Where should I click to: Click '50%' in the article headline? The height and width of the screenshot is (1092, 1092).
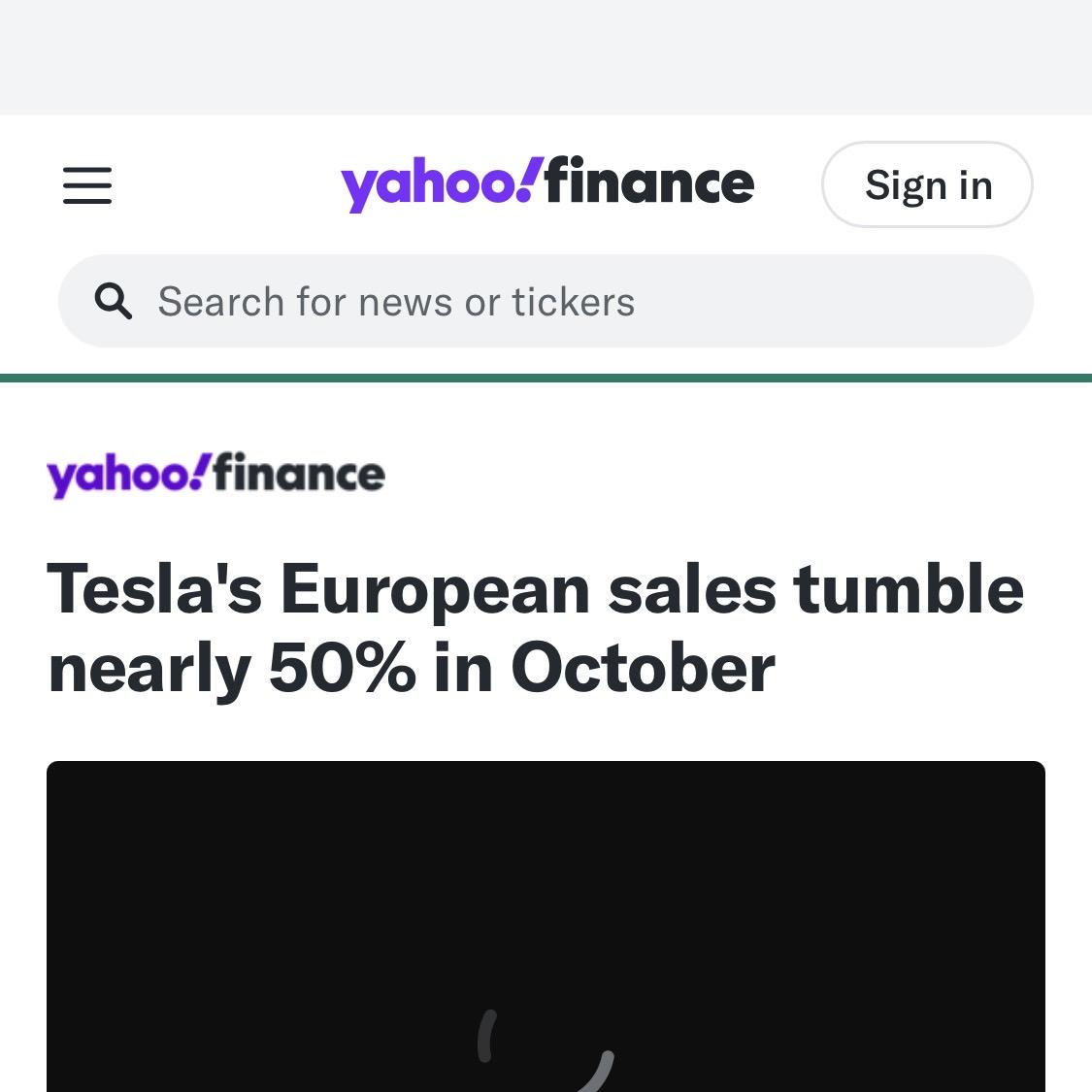tap(342, 669)
